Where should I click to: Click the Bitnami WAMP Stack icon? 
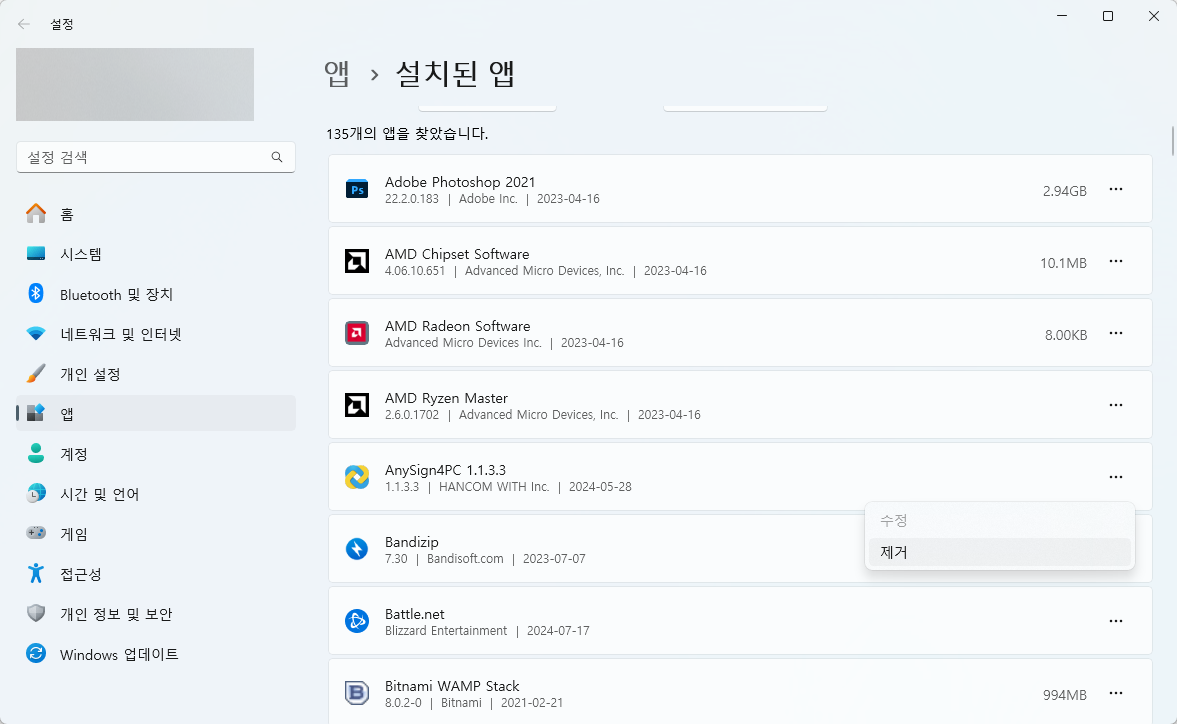[357, 693]
